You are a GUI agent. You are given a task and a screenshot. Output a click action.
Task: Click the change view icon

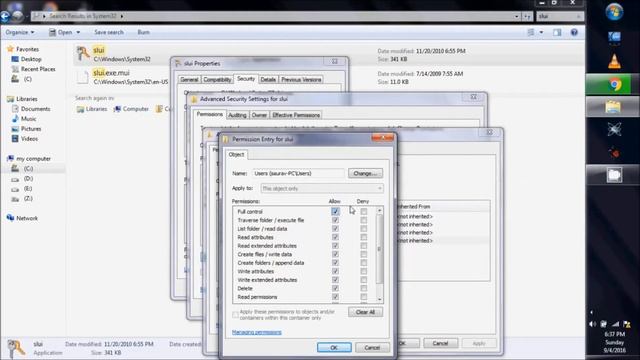coord(531,32)
